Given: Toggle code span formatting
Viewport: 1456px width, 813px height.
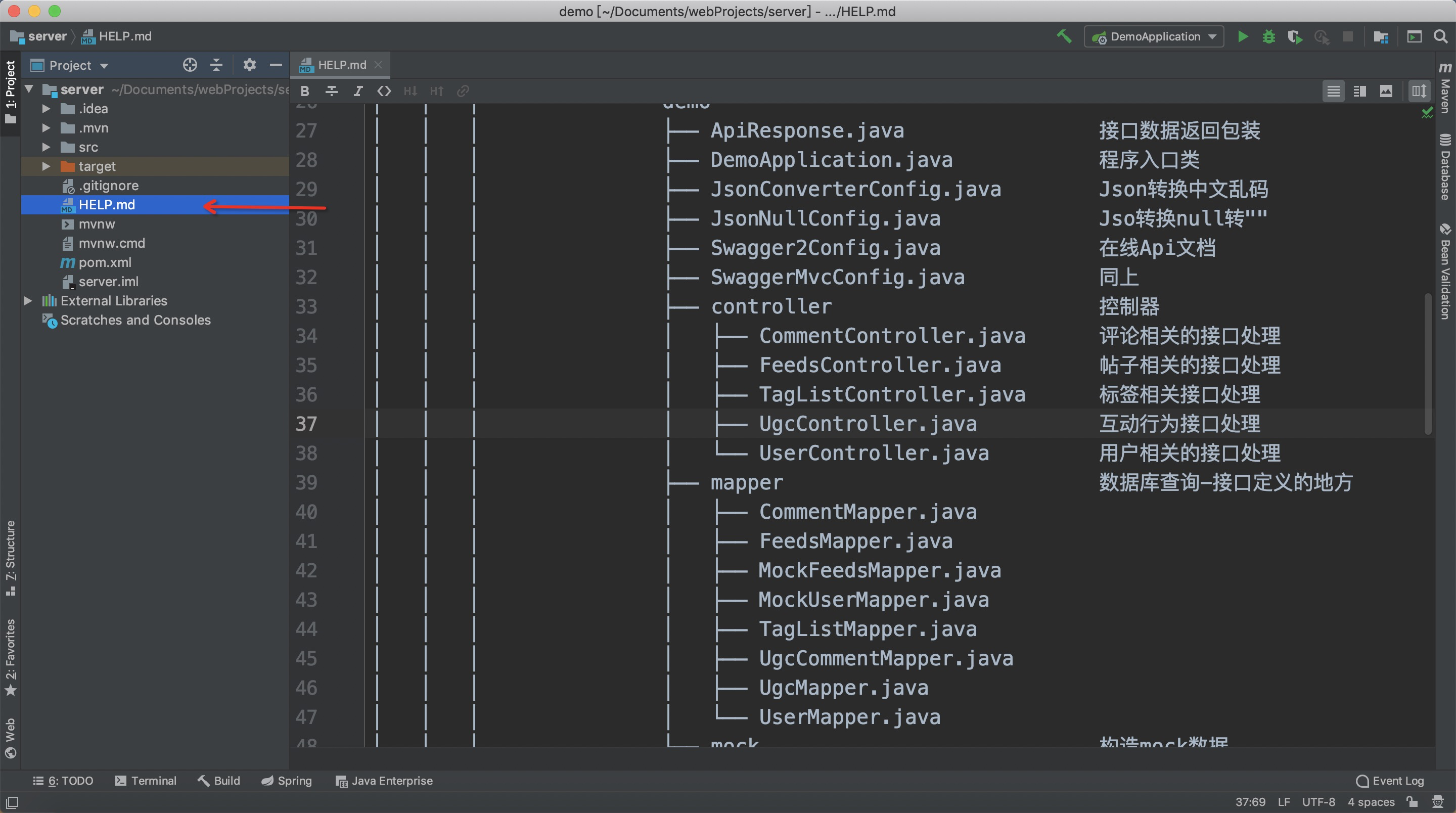Looking at the screenshot, I should coord(384,91).
